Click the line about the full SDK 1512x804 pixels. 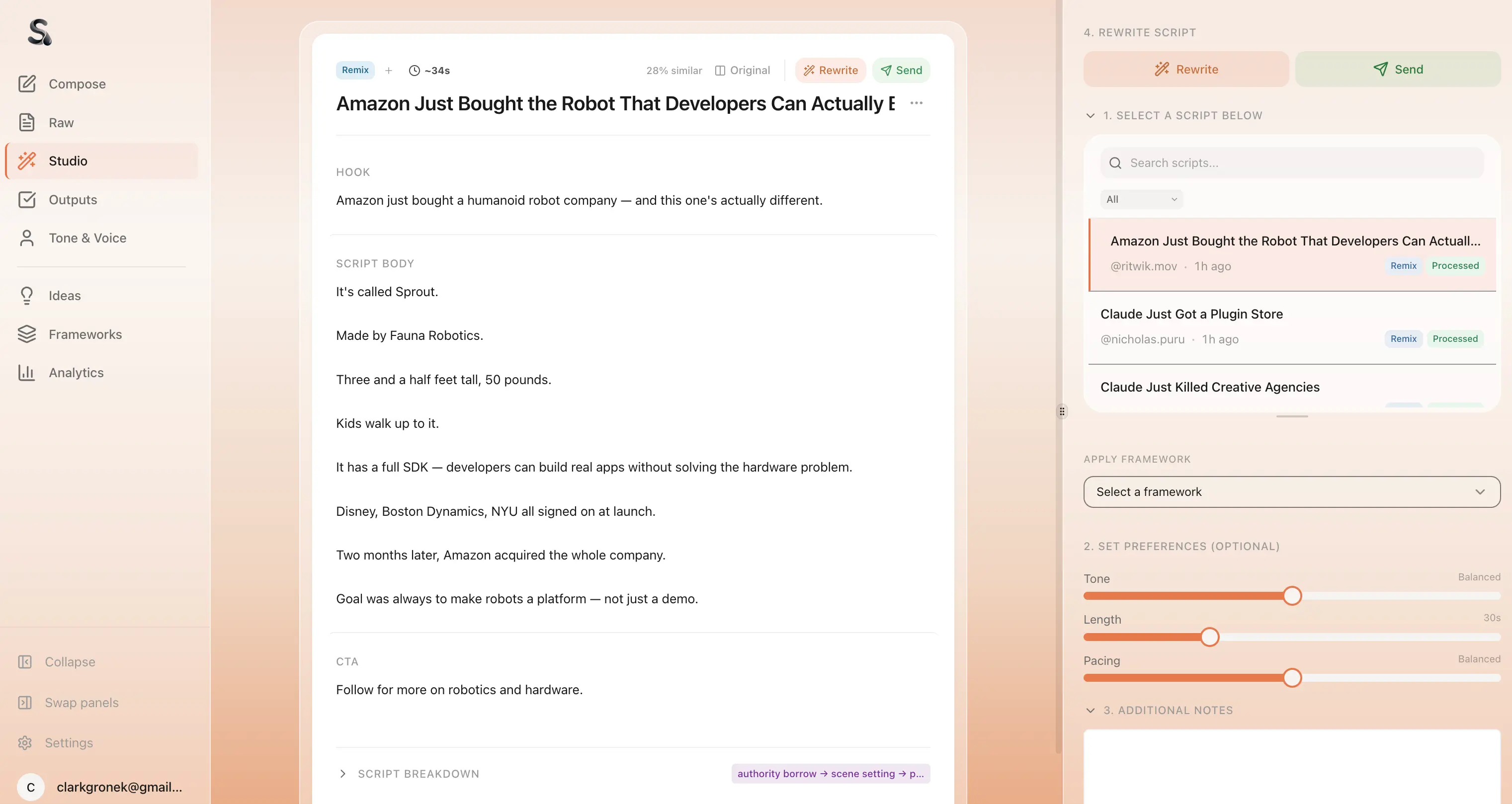tap(594, 467)
